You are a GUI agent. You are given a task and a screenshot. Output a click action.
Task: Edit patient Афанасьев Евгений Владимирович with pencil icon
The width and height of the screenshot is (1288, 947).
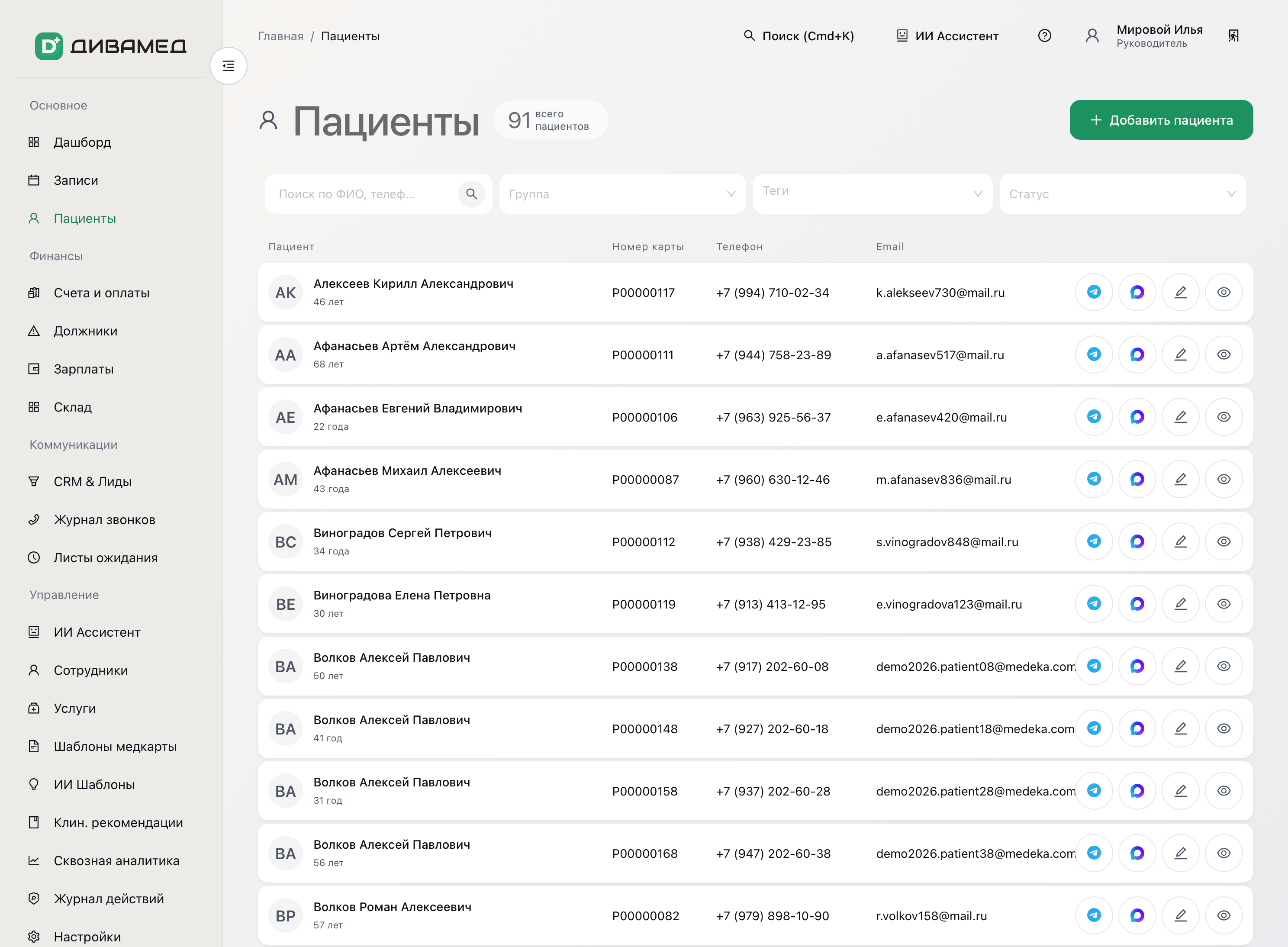click(1180, 417)
